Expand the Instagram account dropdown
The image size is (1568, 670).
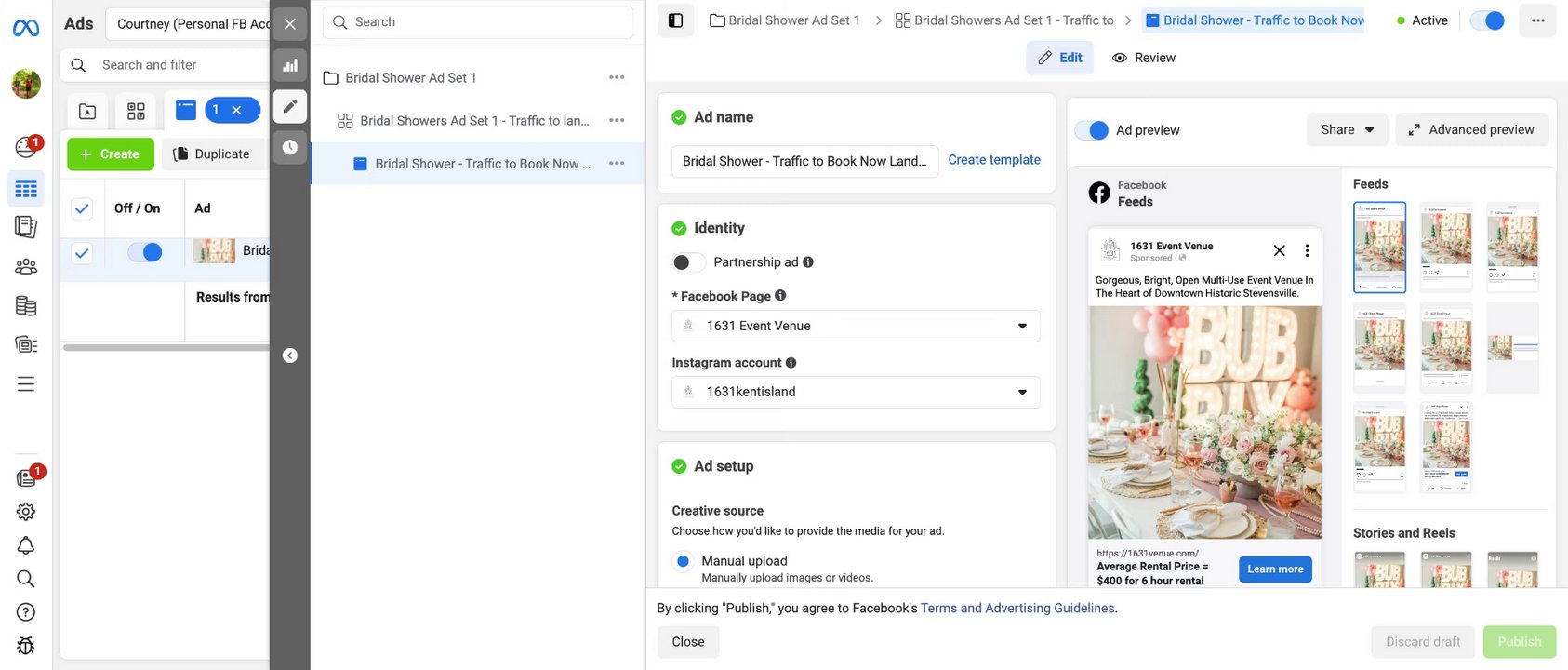coord(855,392)
